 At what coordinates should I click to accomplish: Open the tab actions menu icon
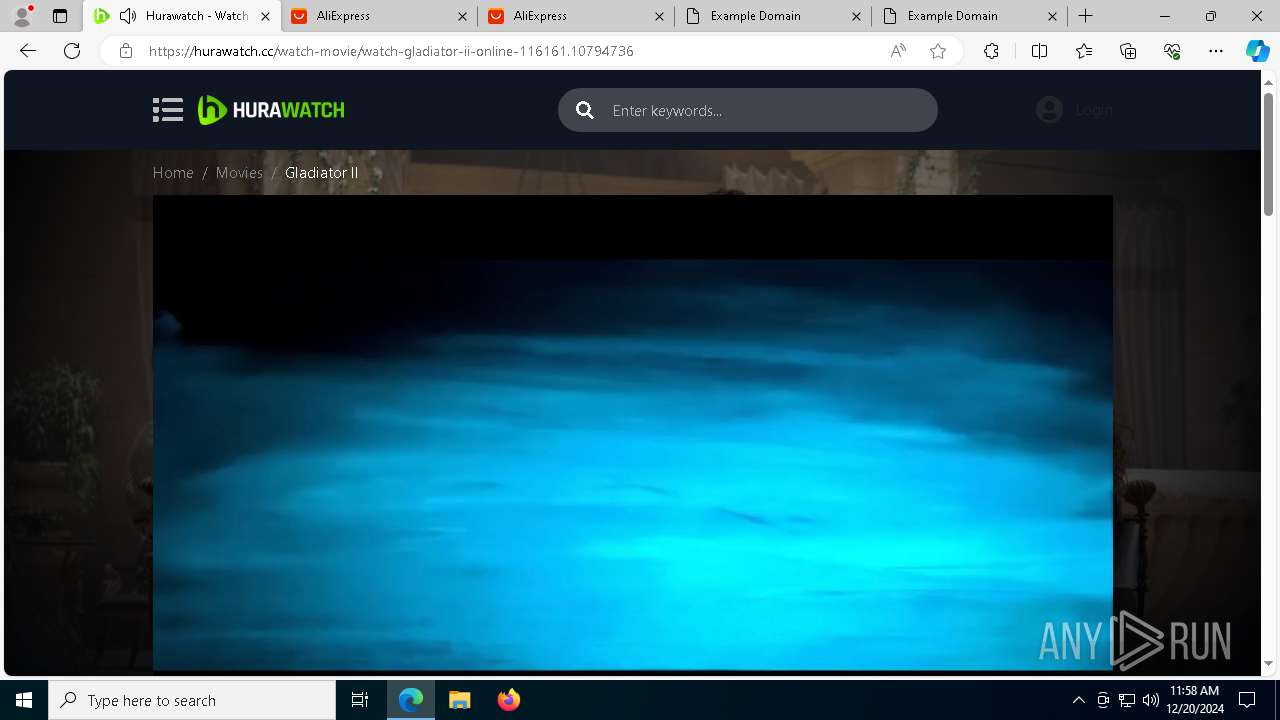tap(60, 16)
